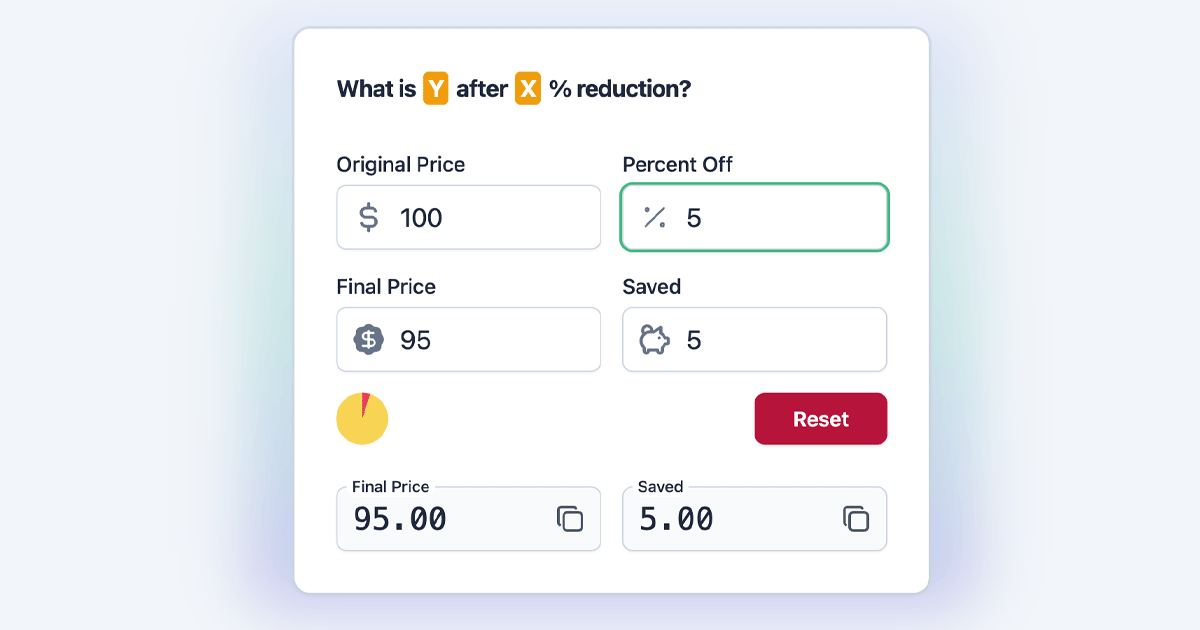
Task: Copy the Saved 5.00 result
Action: point(856,519)
